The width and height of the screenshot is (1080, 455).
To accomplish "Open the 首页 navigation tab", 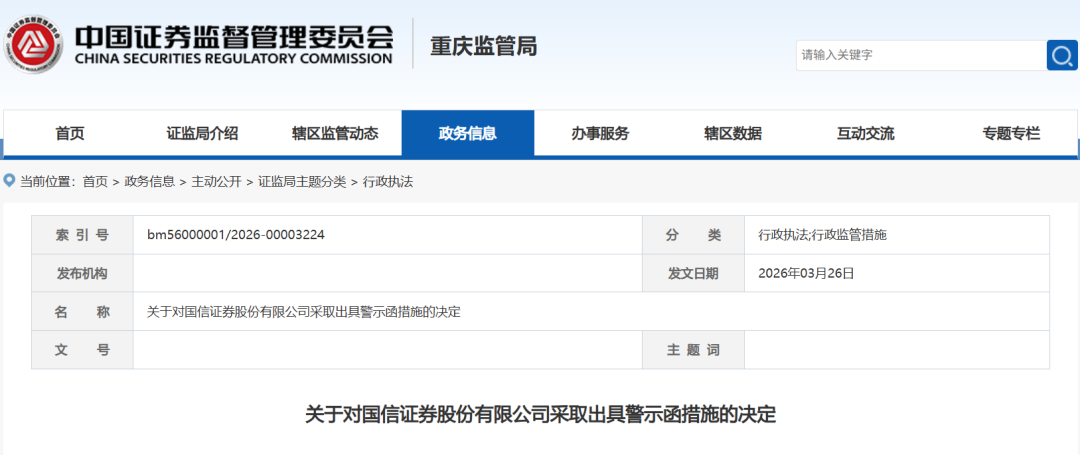I will (x=70, y=134).
